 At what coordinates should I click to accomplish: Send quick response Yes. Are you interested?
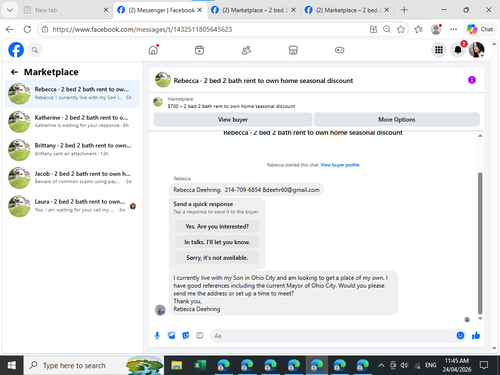[x=217, y=226]
